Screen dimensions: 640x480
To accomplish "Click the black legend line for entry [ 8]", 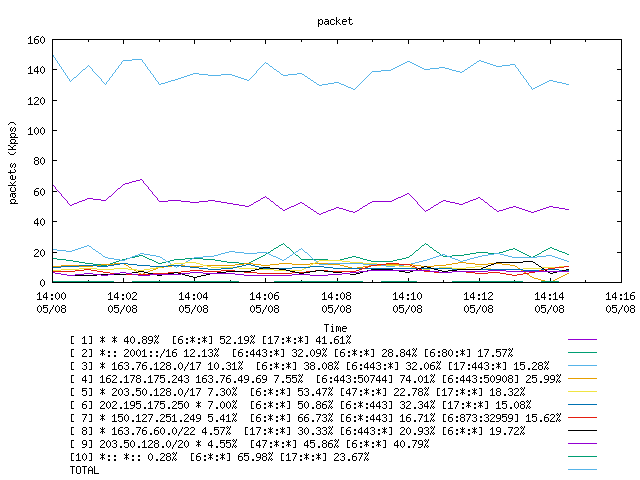I will [582, 431].
